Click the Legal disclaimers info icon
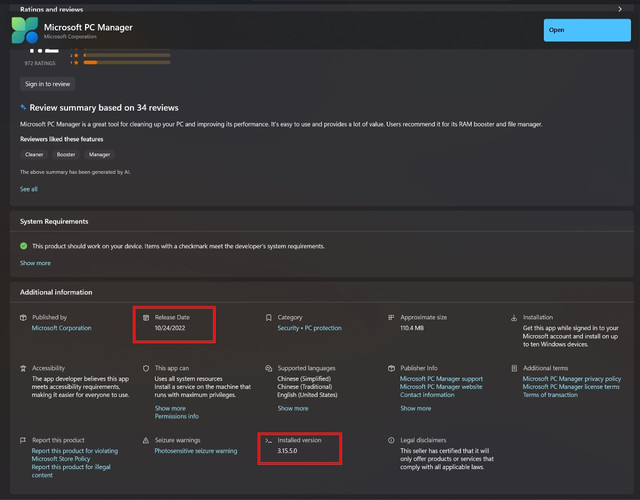This screenshot has height=500, width=640. click(391, 440)
